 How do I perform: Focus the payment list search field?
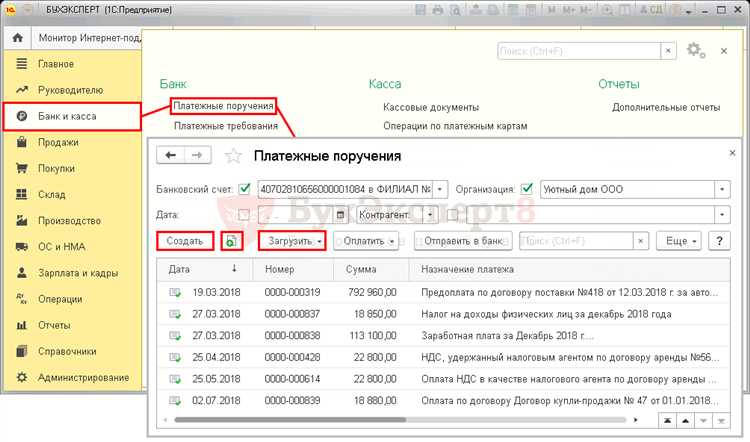point(576,241)
